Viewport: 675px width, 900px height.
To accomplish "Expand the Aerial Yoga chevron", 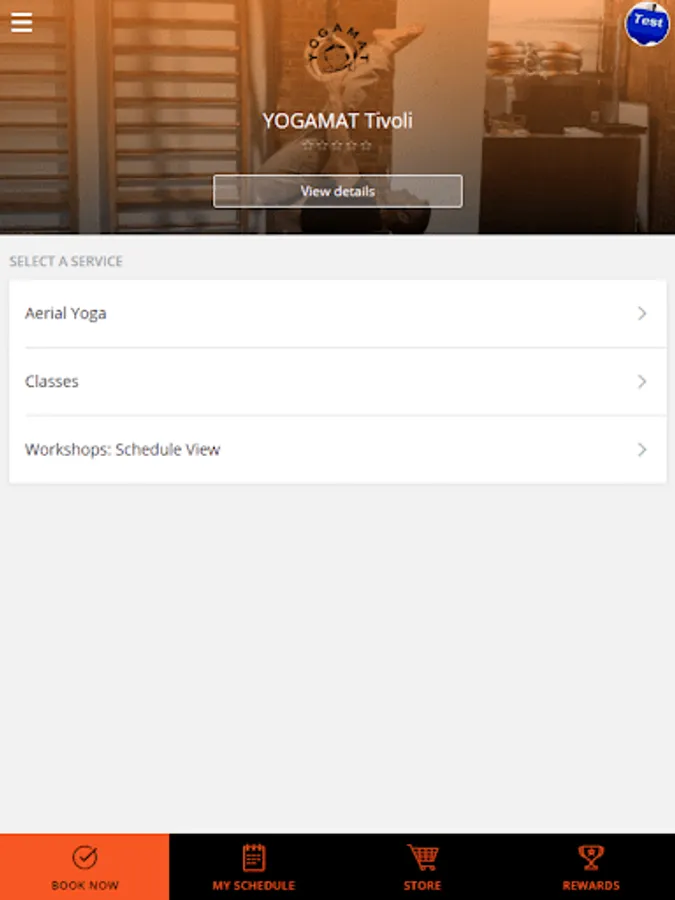I will pyautogui.click(x=642, y=313).
